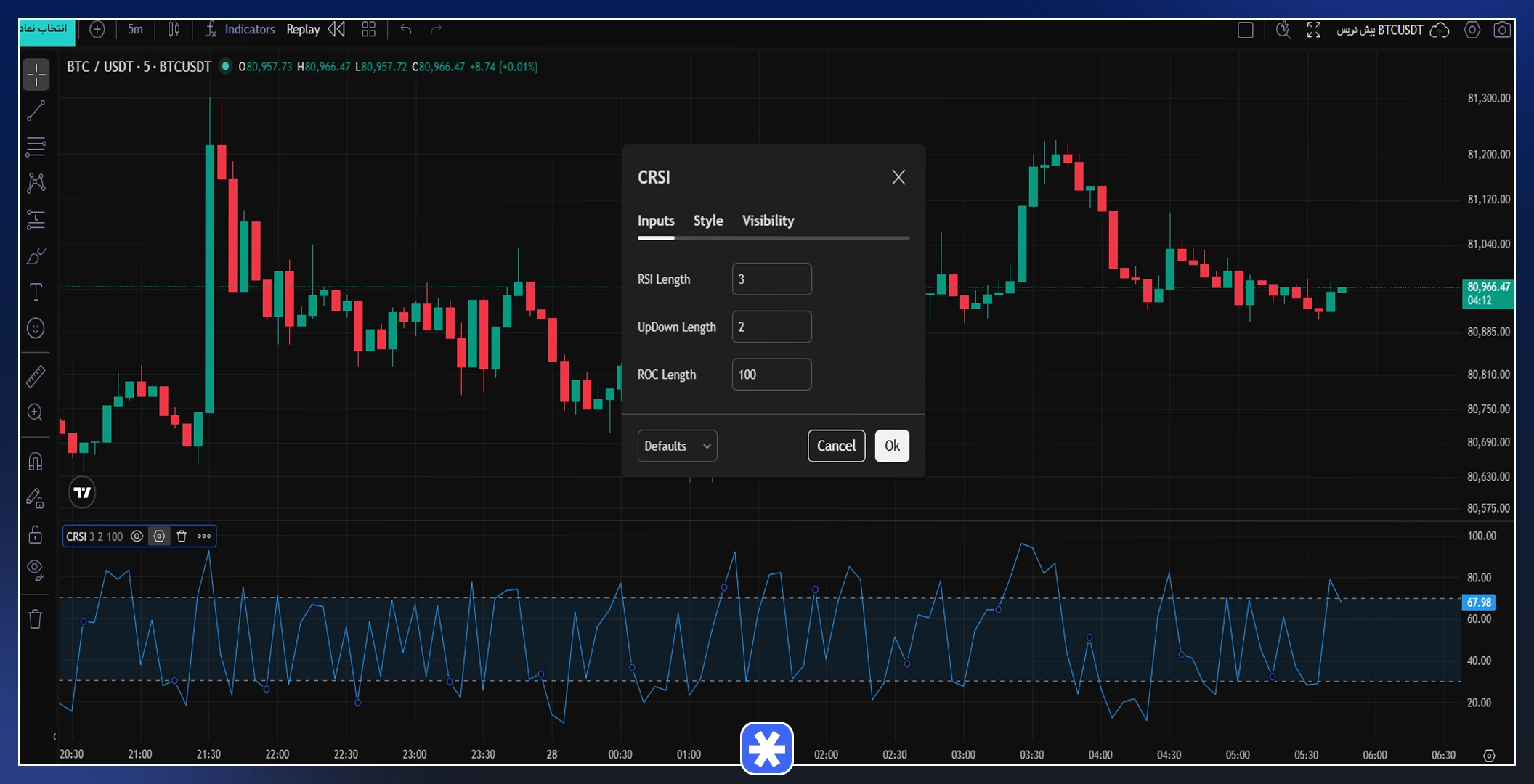Screen dimensions: 1534x784
Task: Toggle lock all drawings icon
Action: coord(36,534)
